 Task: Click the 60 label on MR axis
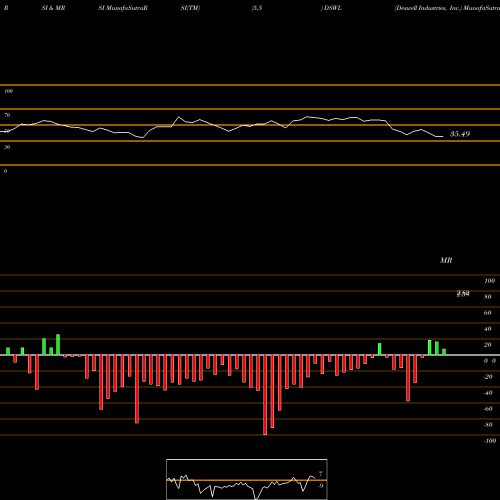(488, 313)
